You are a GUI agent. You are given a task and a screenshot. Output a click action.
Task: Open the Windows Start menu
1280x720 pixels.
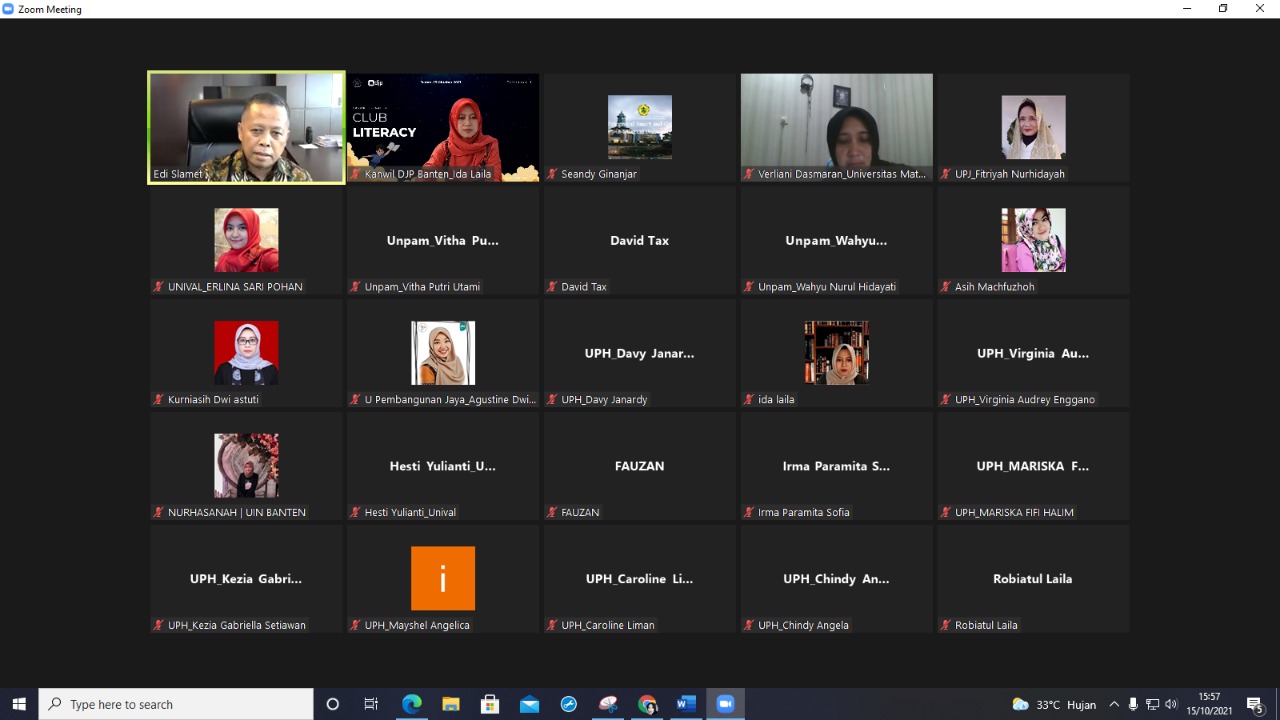19,704
